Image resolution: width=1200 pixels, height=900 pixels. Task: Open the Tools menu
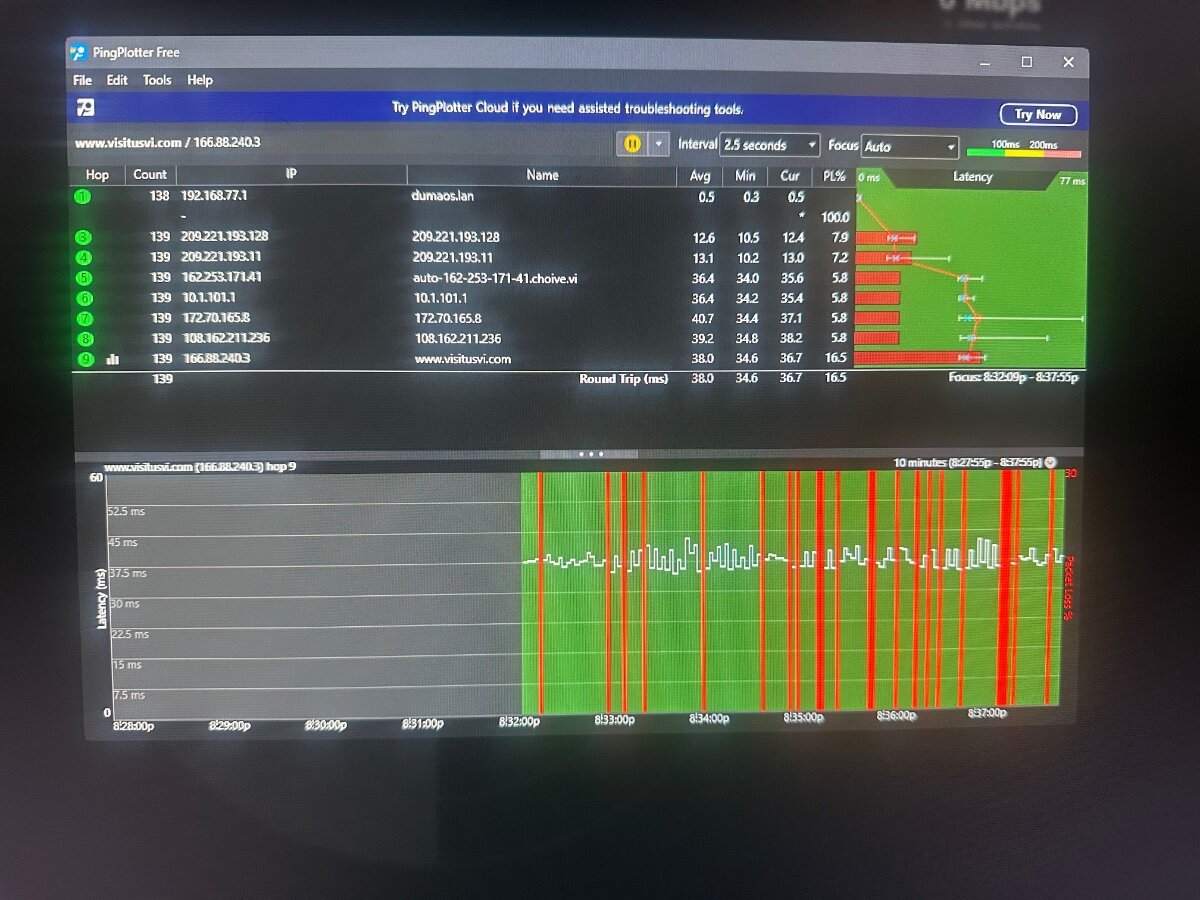[157, 80]
